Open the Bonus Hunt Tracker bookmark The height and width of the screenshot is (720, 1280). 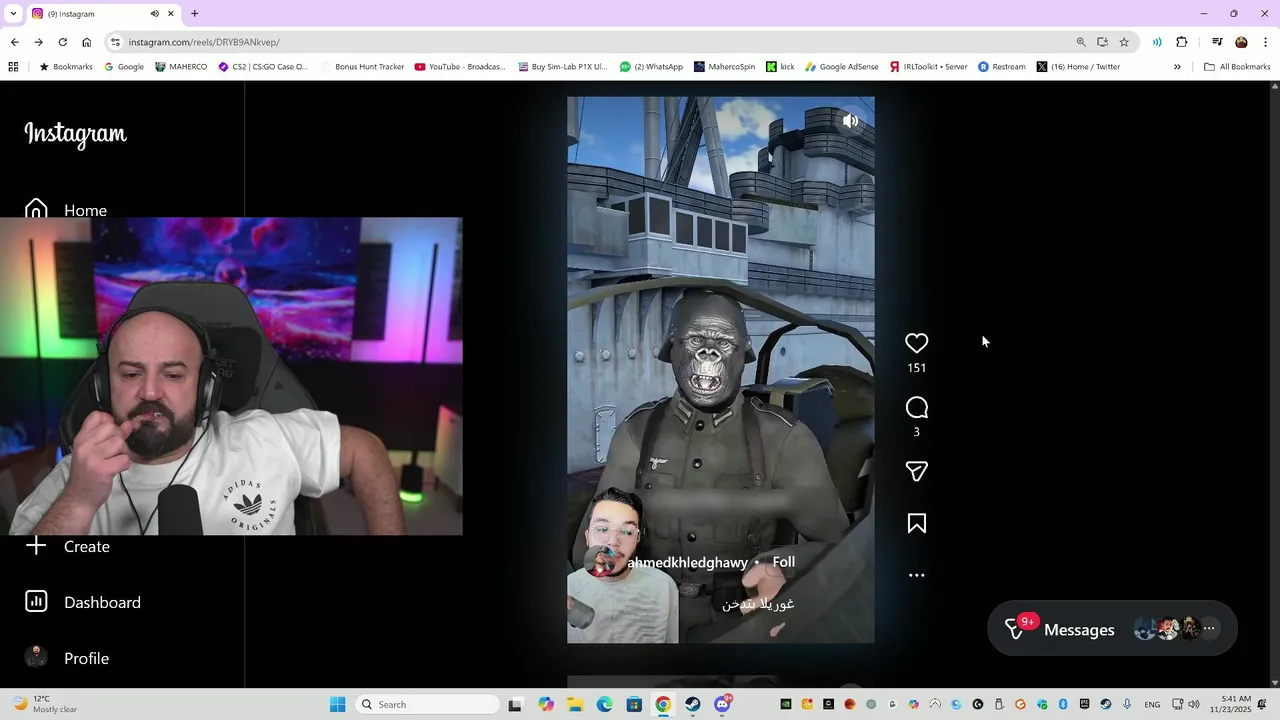coord(362,67)
